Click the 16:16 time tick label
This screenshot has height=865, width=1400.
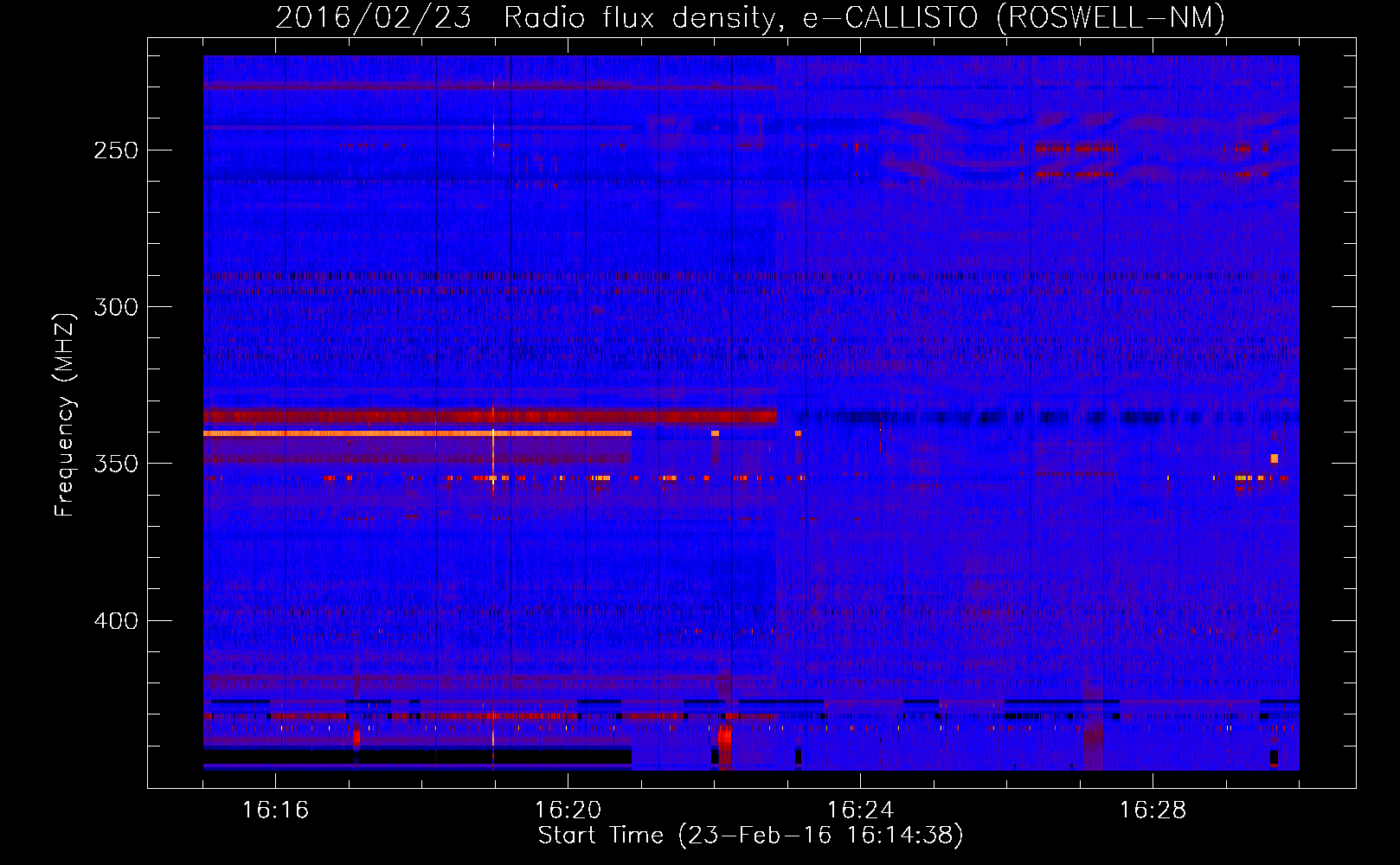tap(275, 811)
